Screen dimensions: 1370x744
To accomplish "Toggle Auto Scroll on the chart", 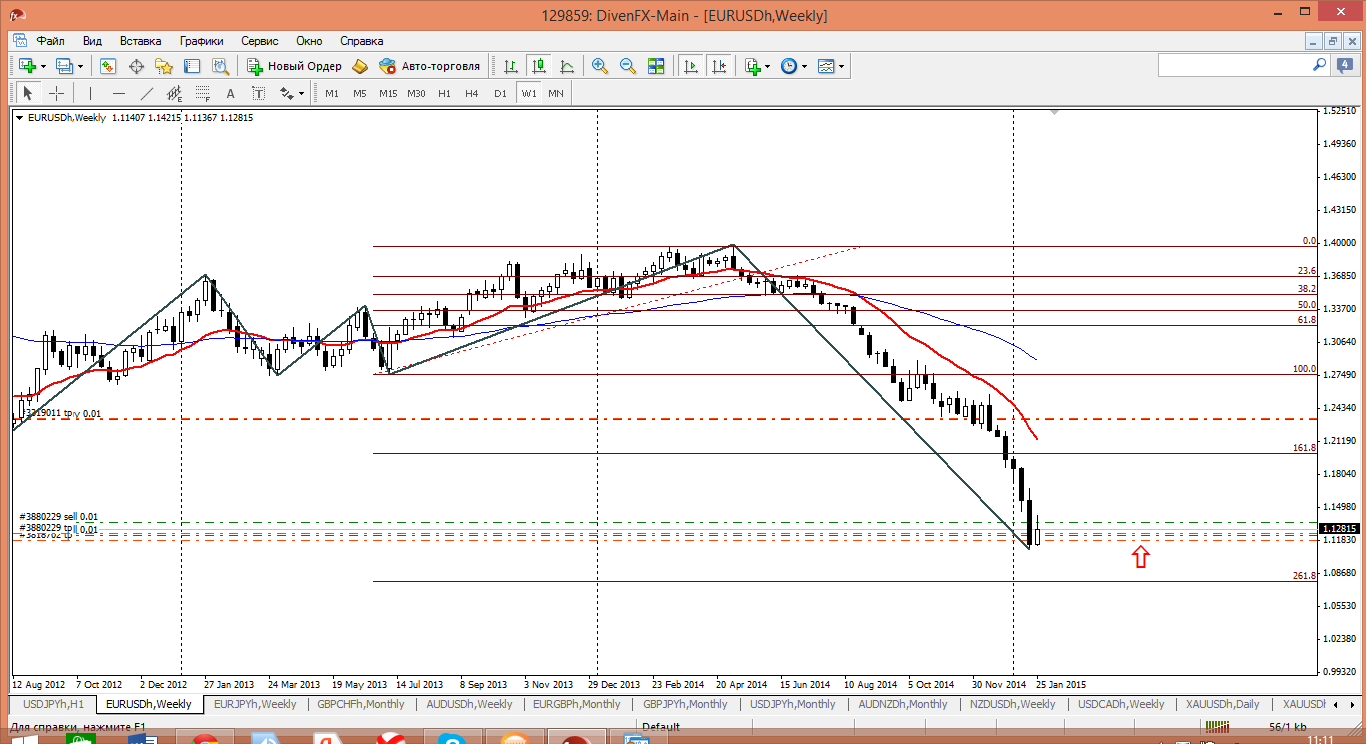I will [691, 66].
